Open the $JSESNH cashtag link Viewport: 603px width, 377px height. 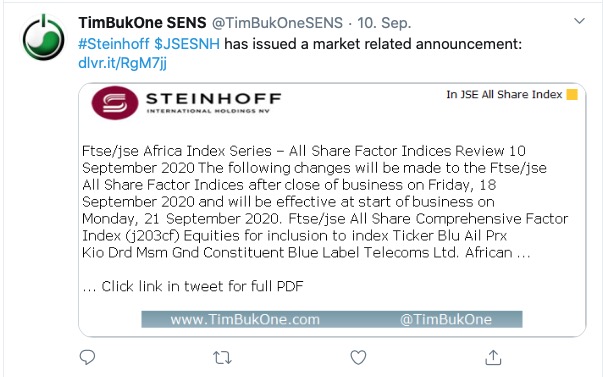[187, 44]
